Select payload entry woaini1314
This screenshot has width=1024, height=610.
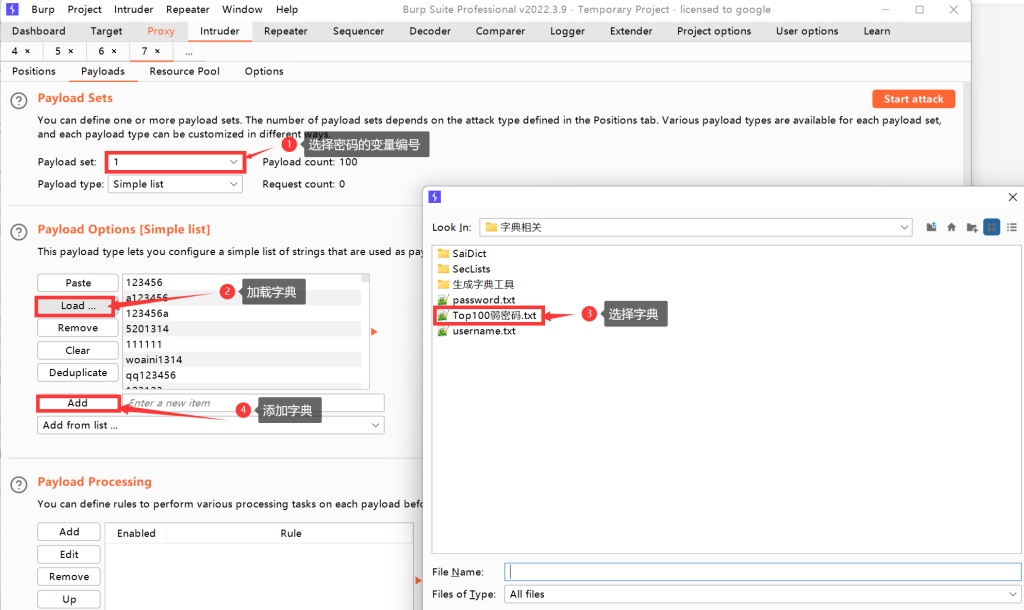[x=242, y=360]
